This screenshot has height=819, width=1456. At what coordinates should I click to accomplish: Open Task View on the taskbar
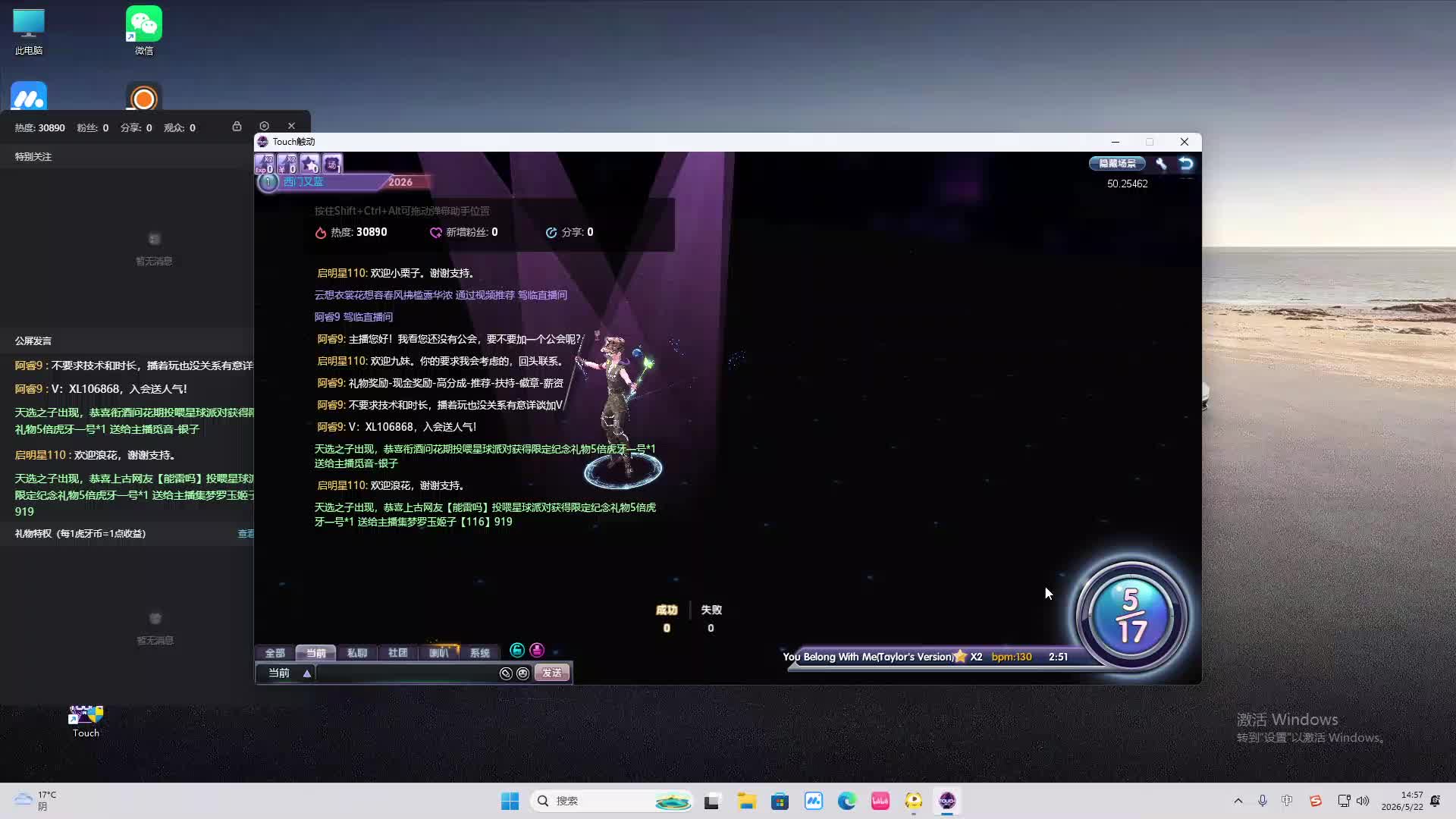711,802
